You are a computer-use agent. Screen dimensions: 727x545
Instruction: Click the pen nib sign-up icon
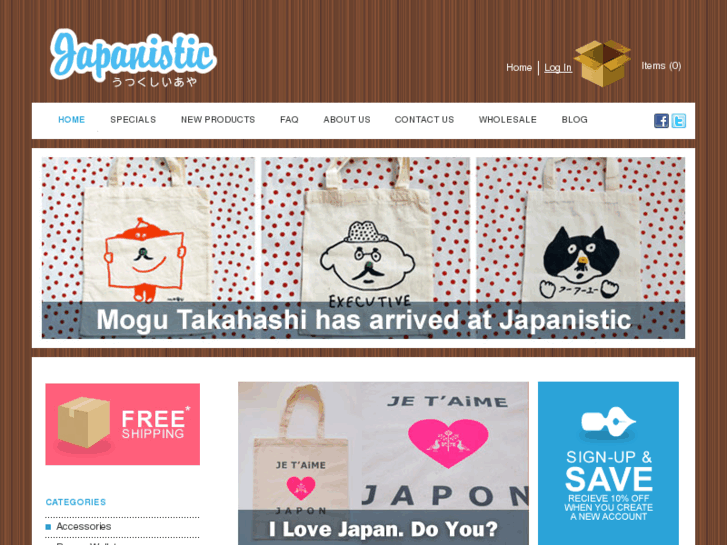point(608,422)
